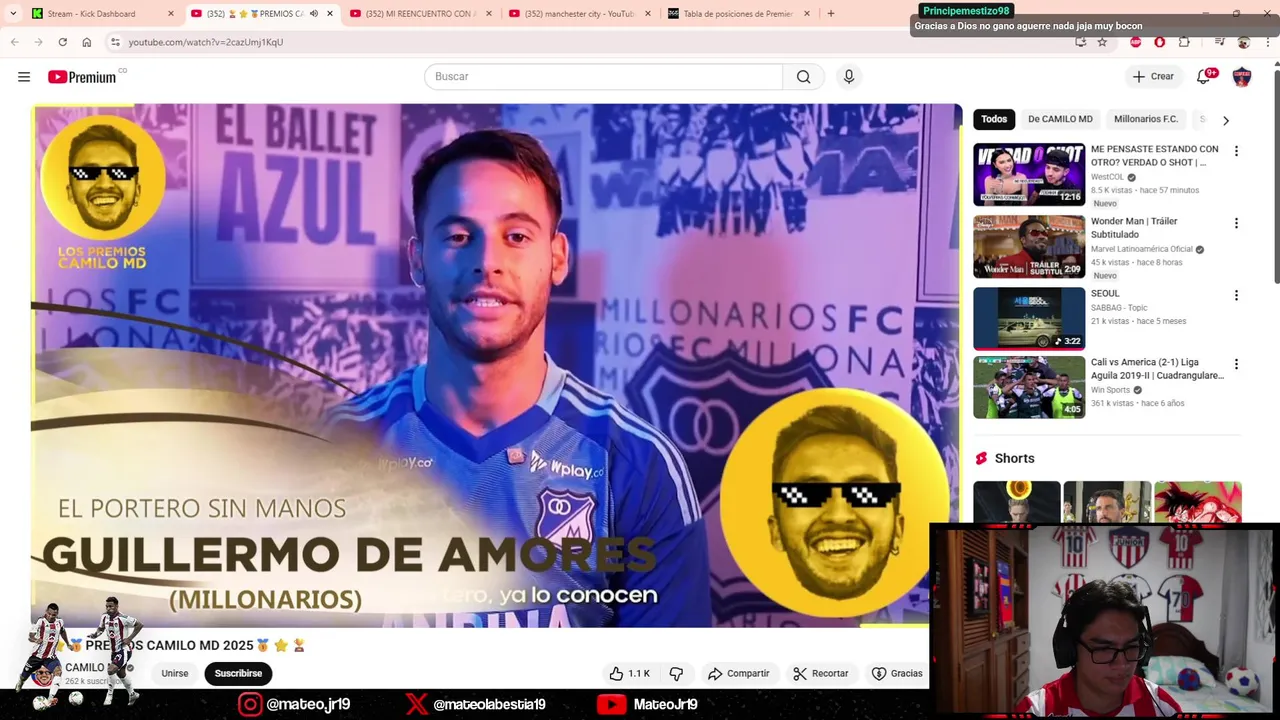Open Chrome three-dot menu
1280x720 pixels.
(1268, 42)
